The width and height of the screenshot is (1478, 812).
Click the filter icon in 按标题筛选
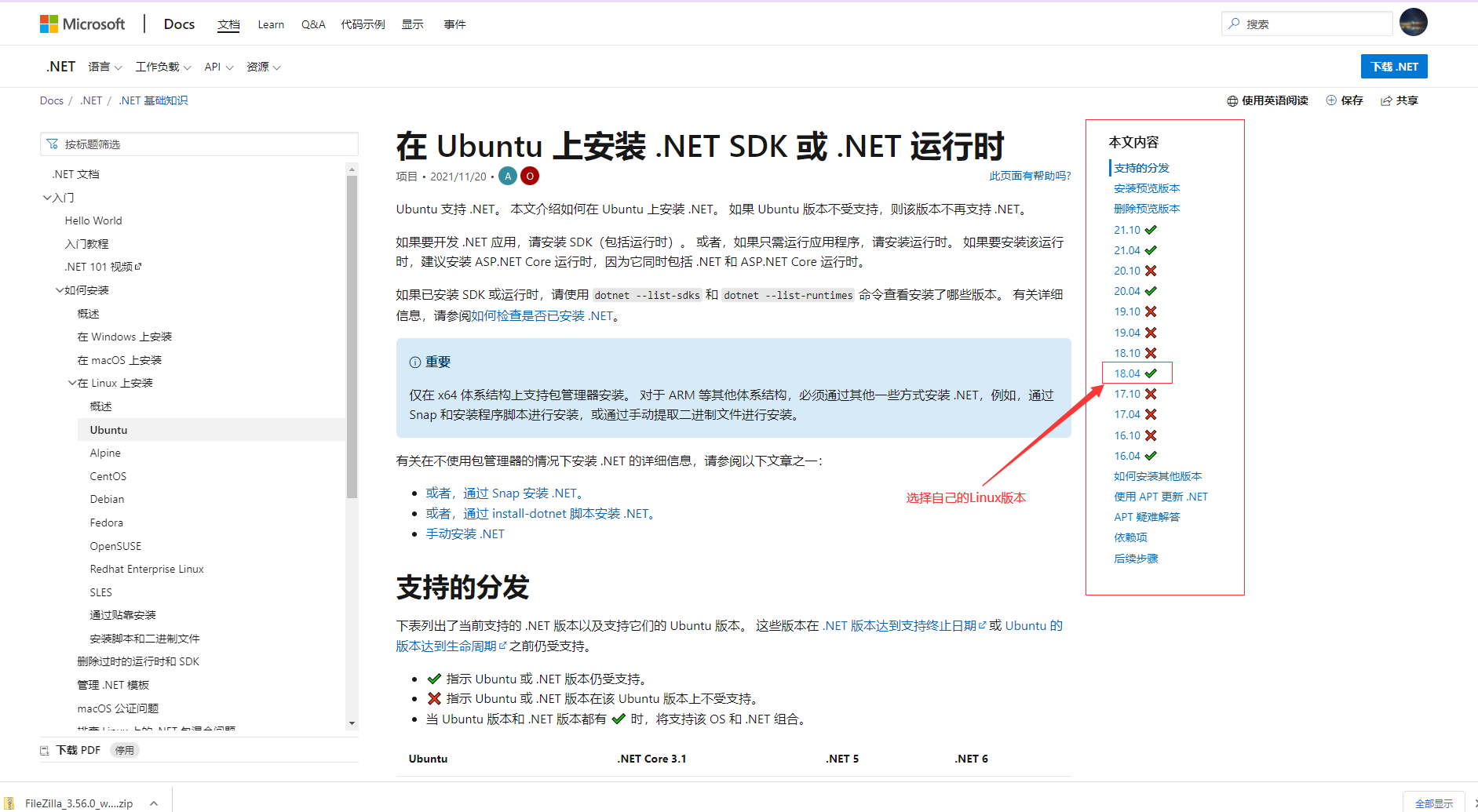coord(53,144)
